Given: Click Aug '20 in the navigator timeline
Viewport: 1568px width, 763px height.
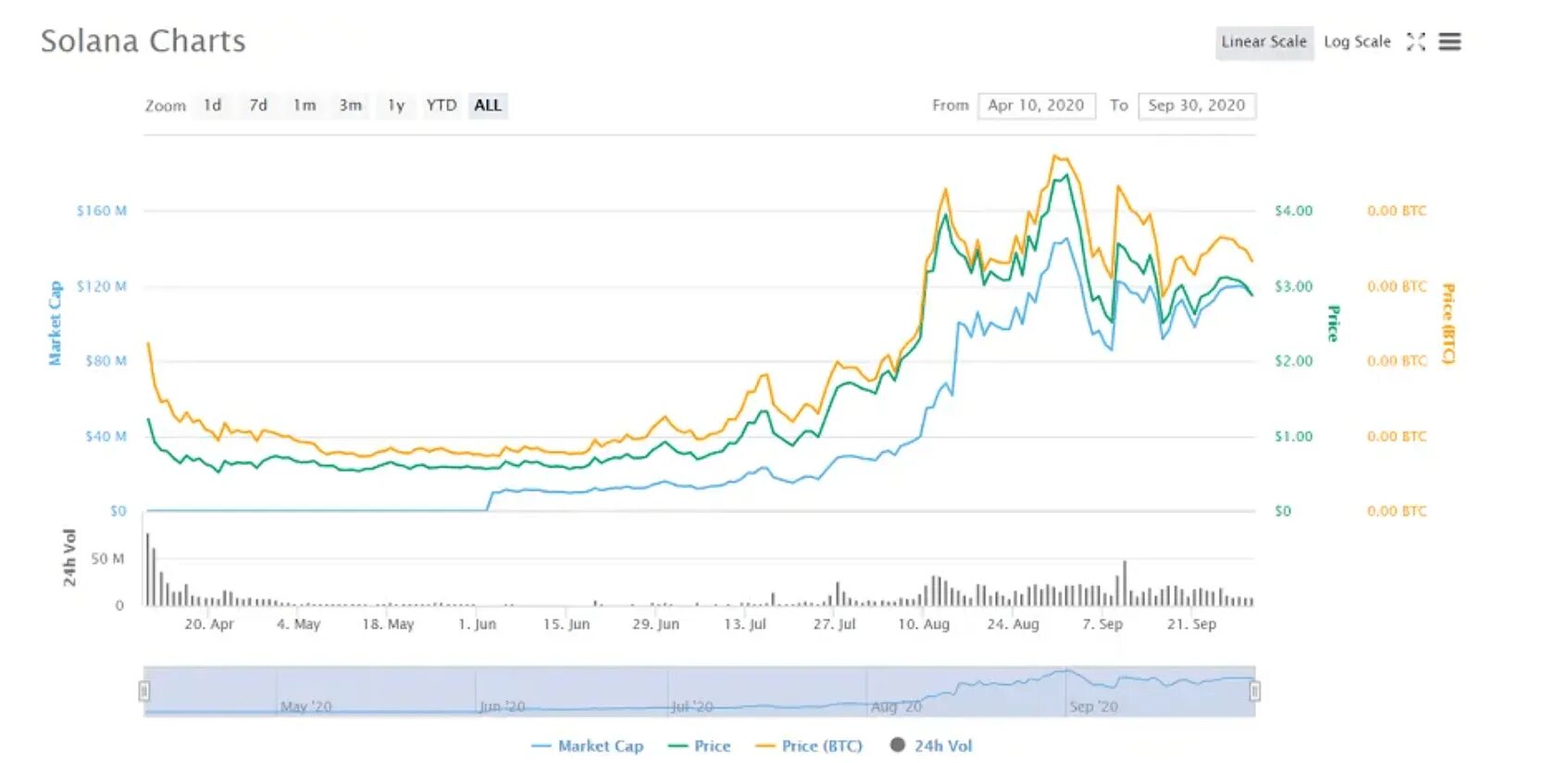Looking at the screenshot, I should [x=896, y=707].
